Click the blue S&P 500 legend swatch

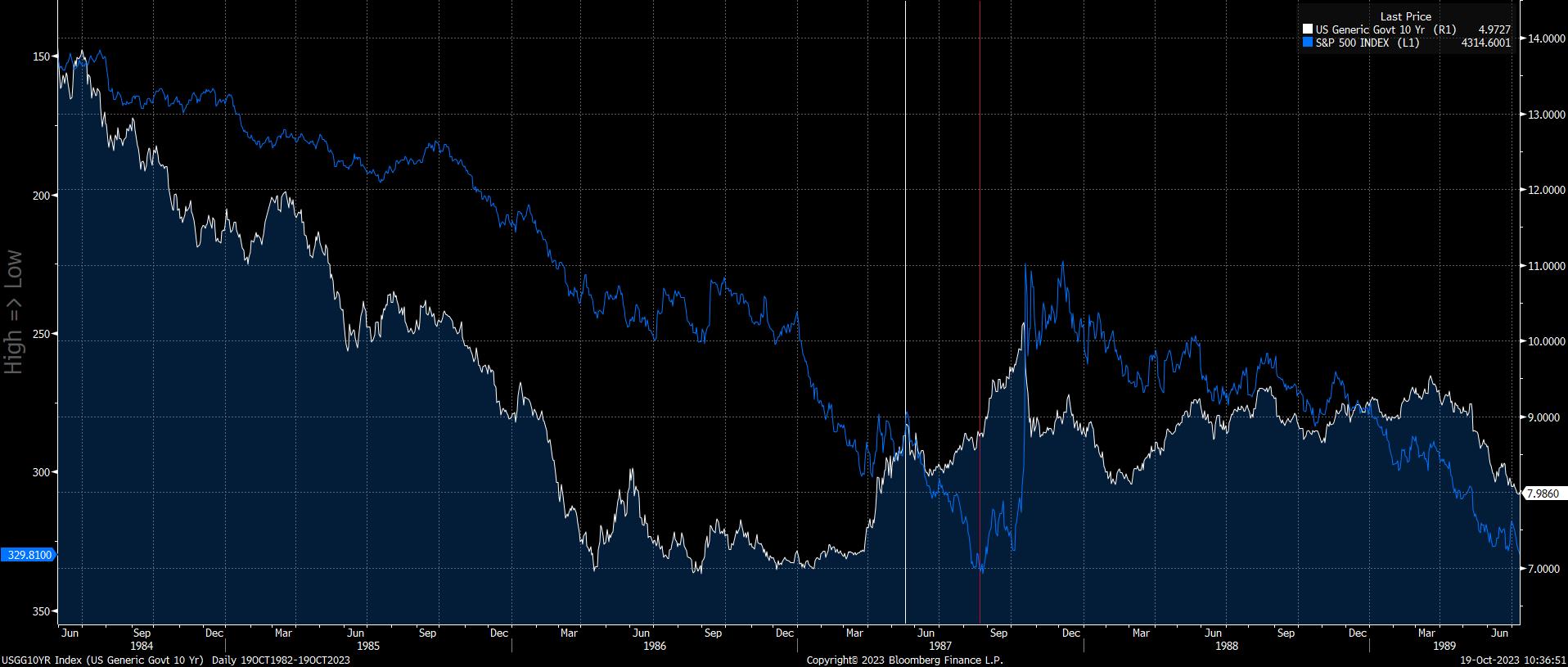tap(1308, 43)
